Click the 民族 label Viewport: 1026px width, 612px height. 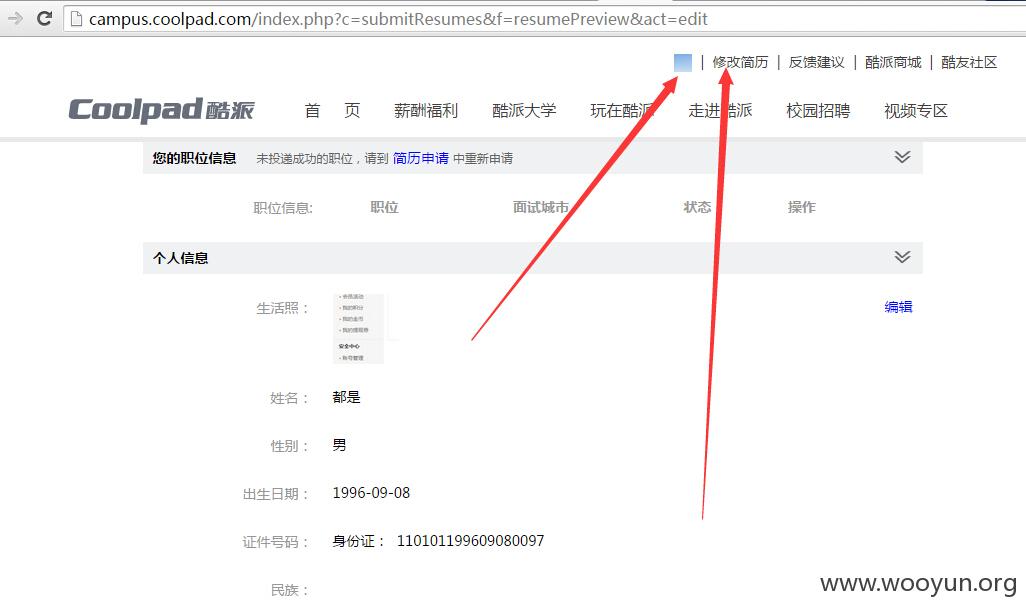[x=289, y=590]
